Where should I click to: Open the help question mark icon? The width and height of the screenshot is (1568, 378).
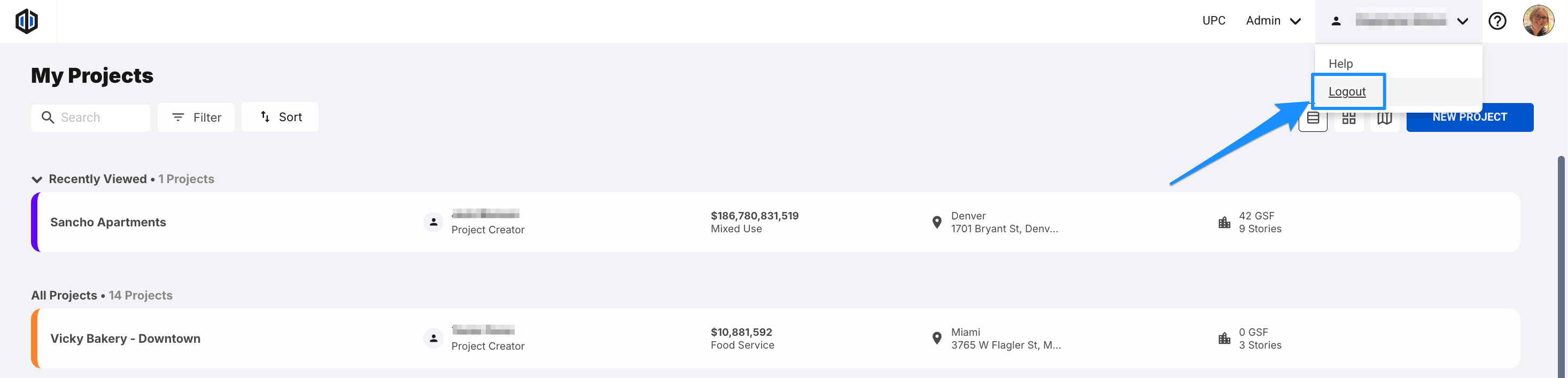tap(1497, 21)
